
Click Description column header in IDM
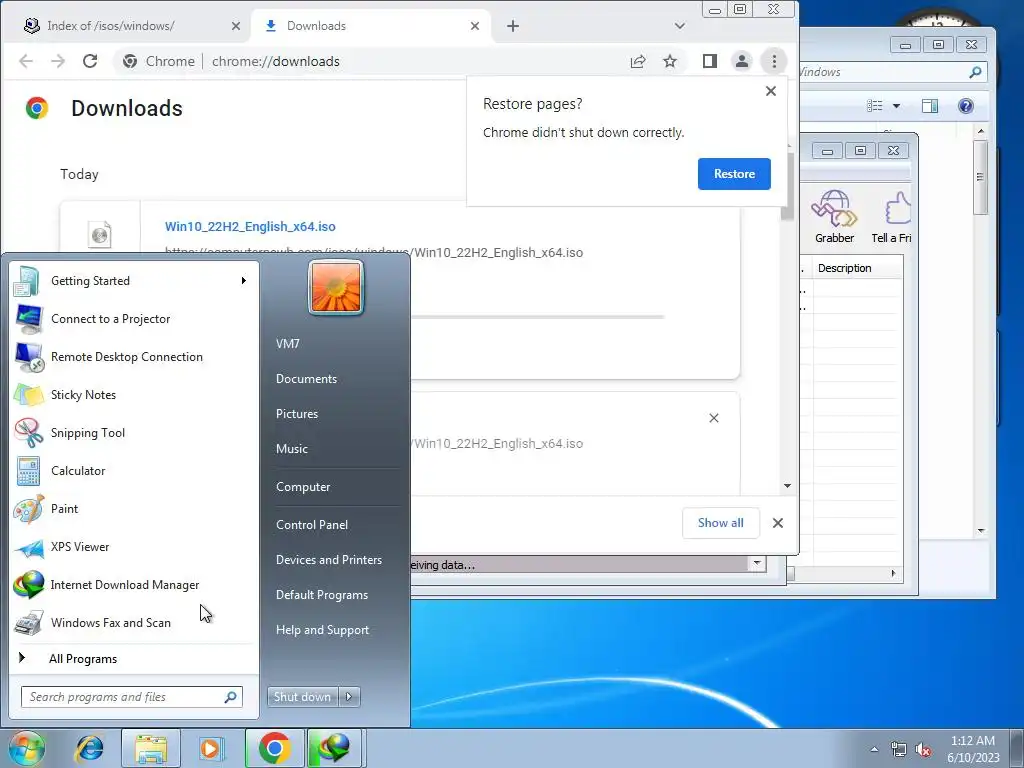click(856, 268)
